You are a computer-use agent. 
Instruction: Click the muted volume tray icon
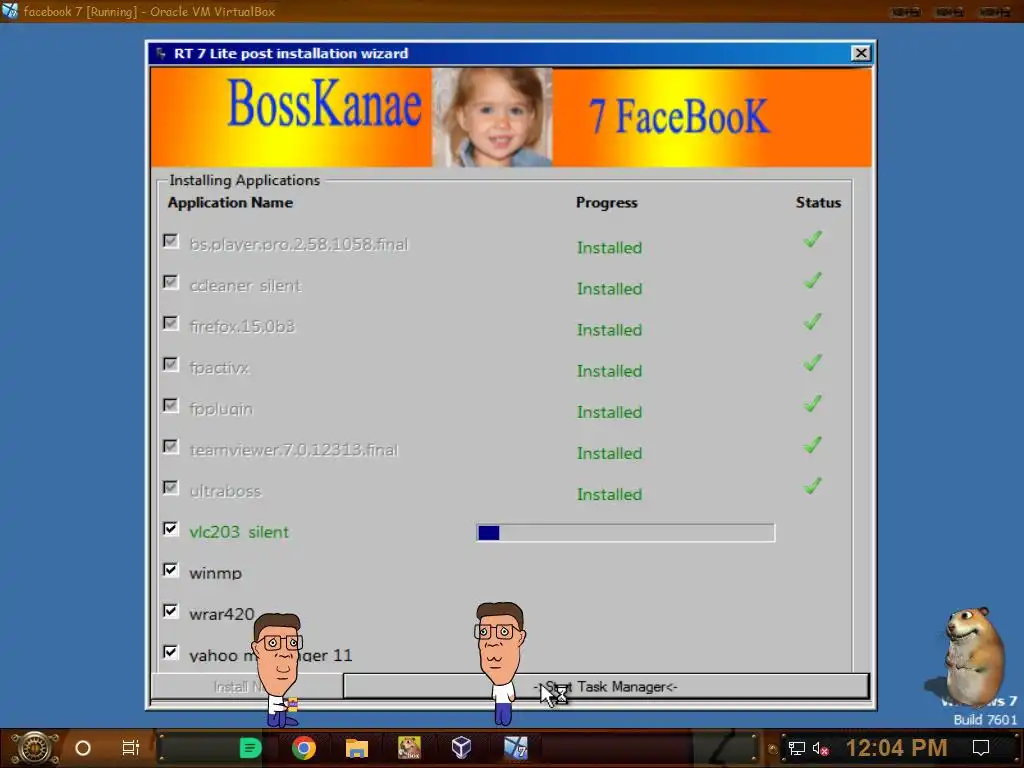point(821,748)
